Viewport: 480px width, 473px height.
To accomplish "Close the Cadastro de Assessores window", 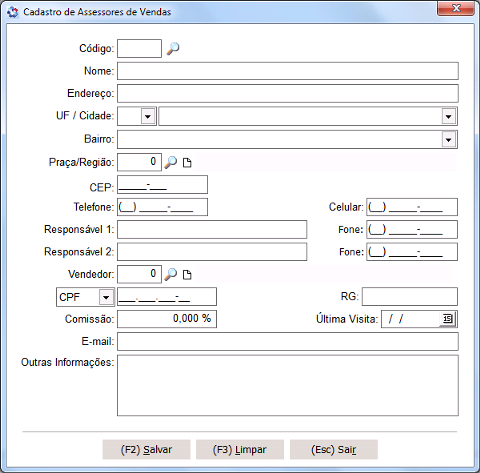I will tap(456, 8).
